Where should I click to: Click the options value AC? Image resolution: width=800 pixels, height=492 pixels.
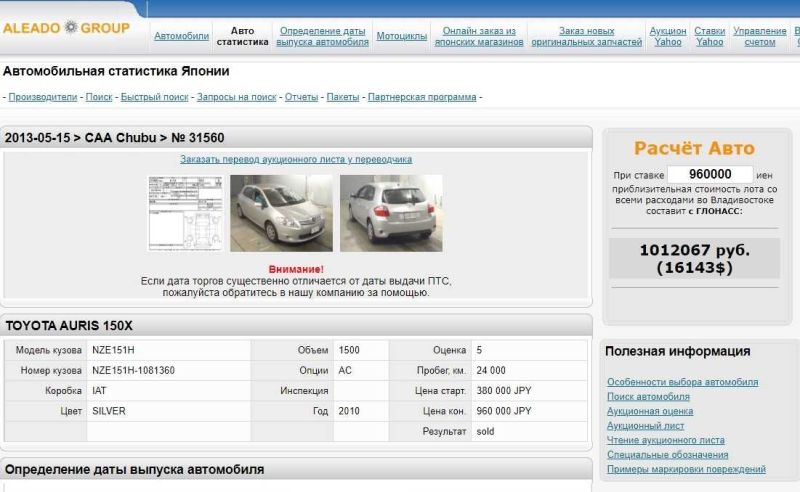pyautogui.click(x=345, y=371)
